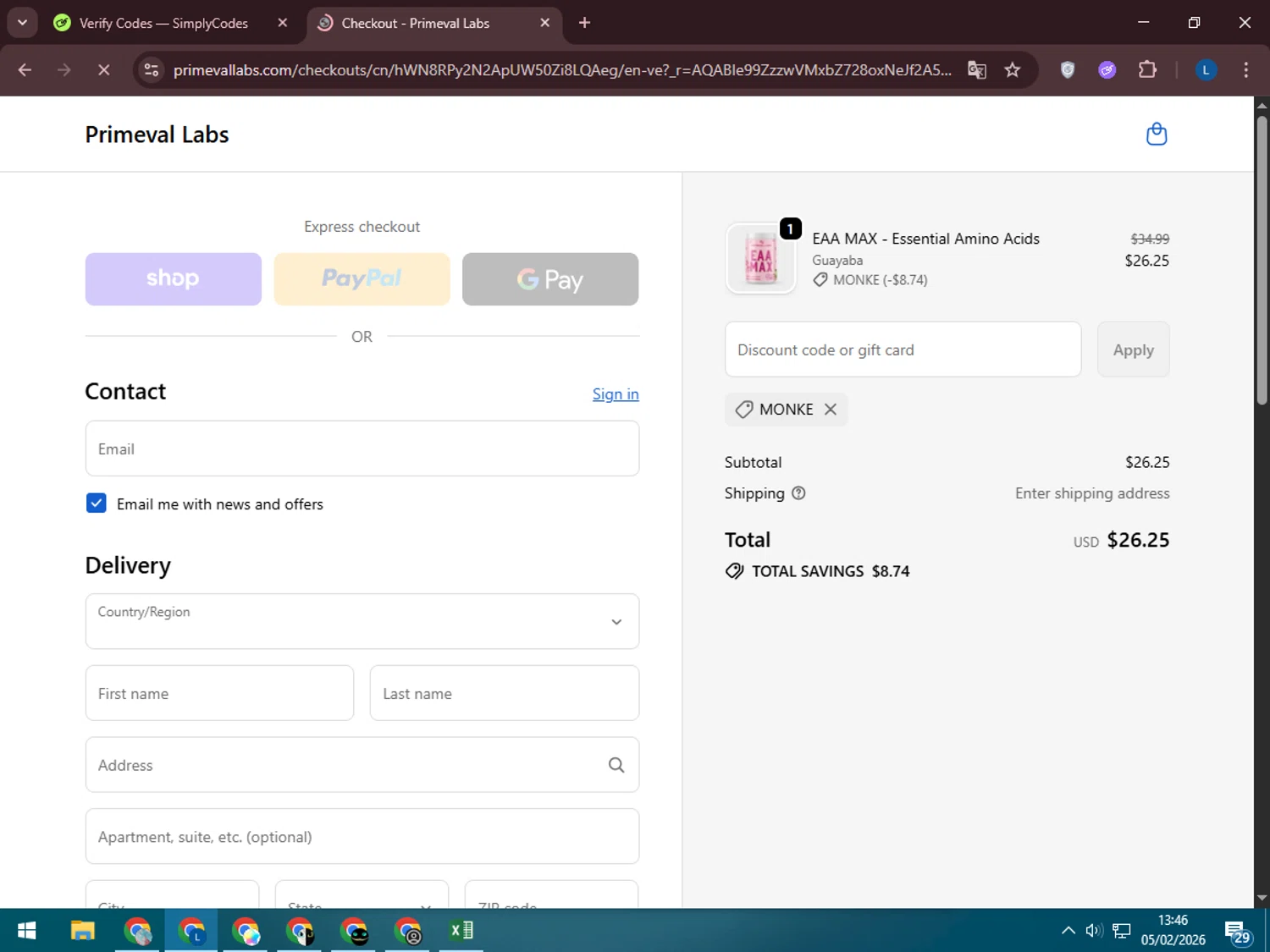Click the TOTAL SAVINGS $8.74 text
This screenshot has width=1270, height=952.
[x=831, y=571]
